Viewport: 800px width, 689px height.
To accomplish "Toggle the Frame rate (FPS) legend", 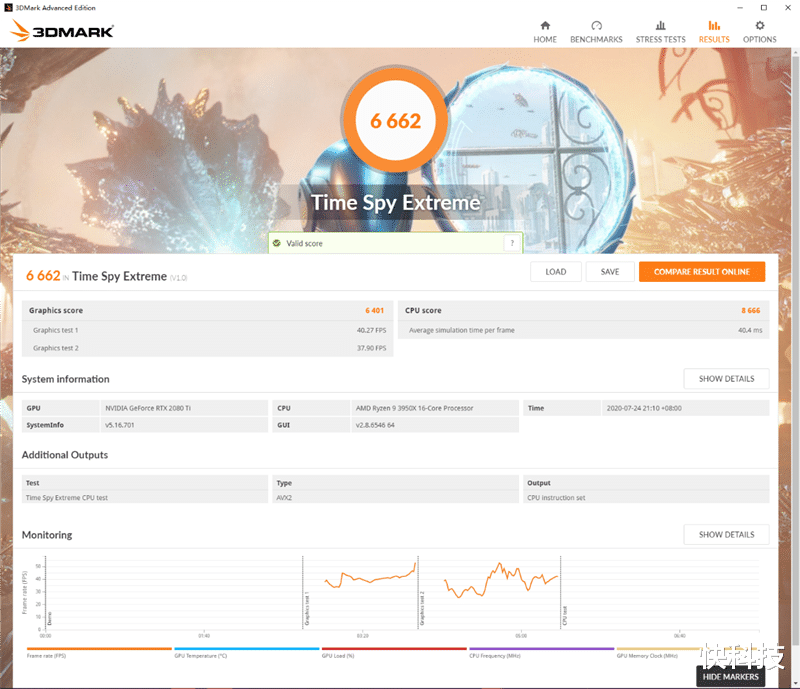I will [99, 652].
